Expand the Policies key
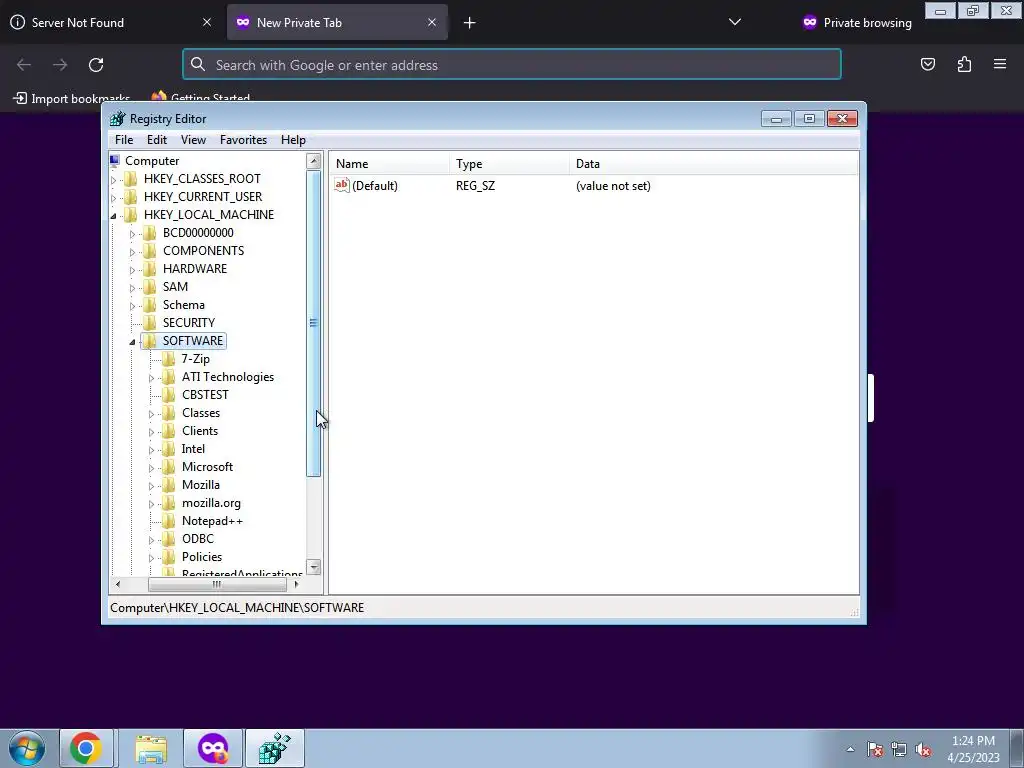This screenshot has width=1024, height=768. (x=152, y=558)
